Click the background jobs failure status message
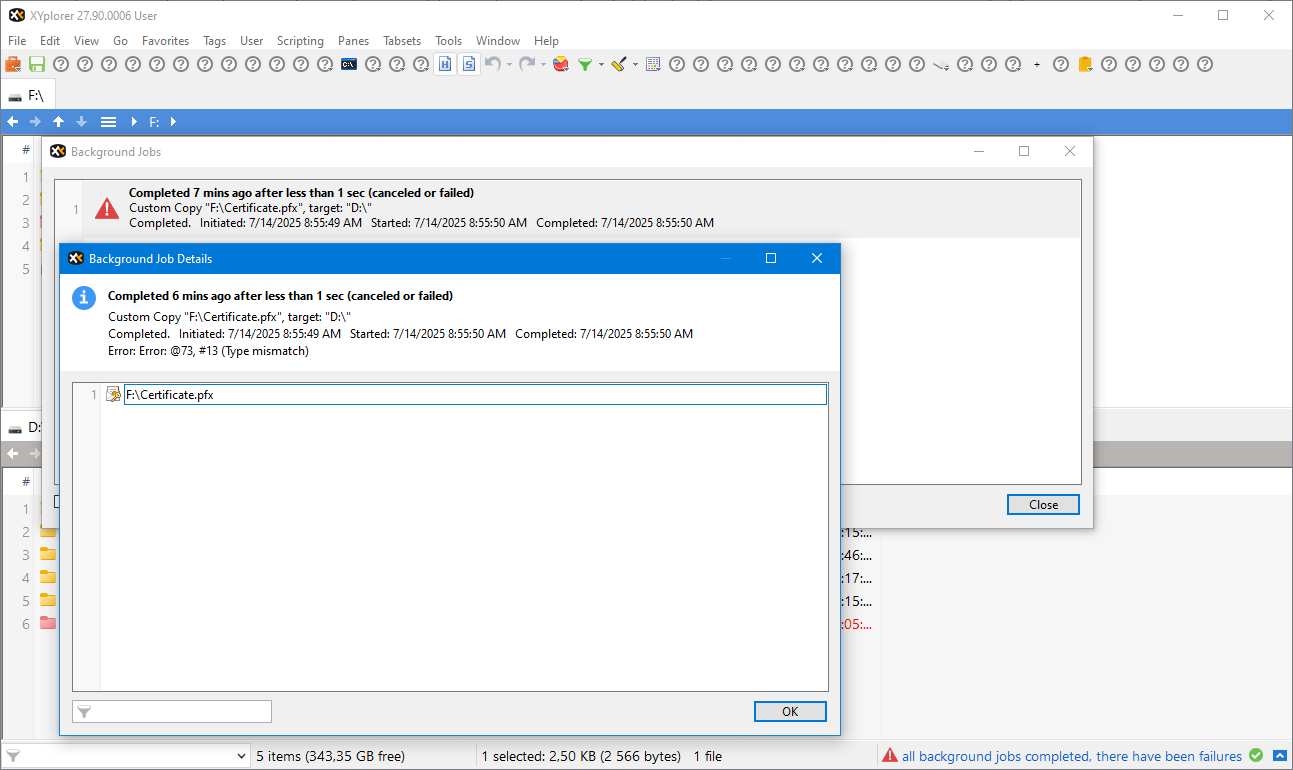Screen dimensions: 1293x770 [1071, 756]
